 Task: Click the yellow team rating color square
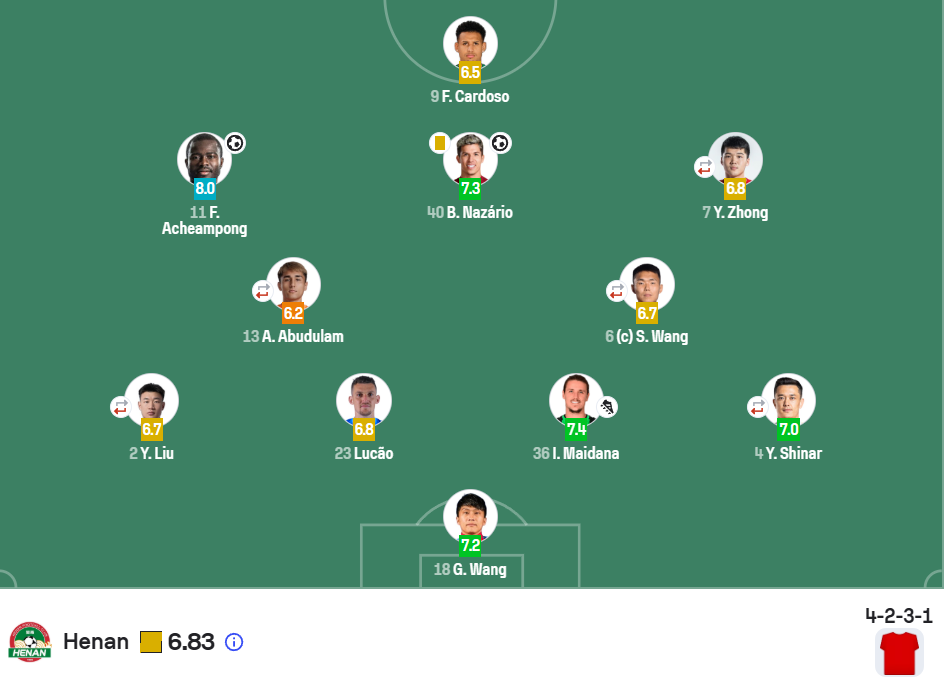tap(151, 642)
